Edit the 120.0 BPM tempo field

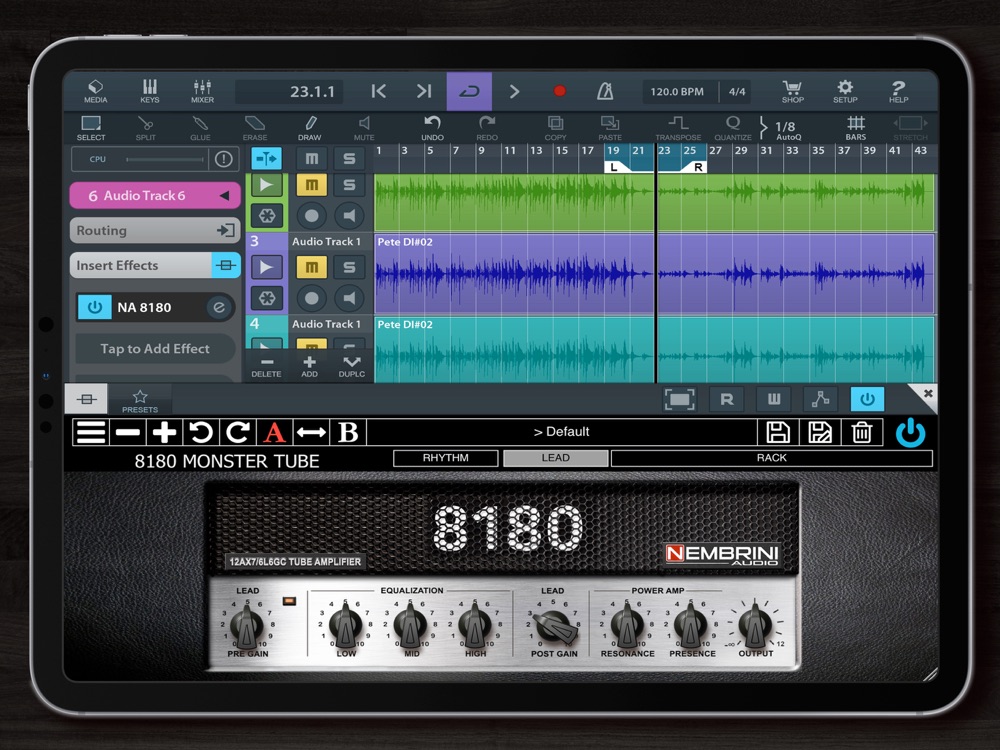677,91
